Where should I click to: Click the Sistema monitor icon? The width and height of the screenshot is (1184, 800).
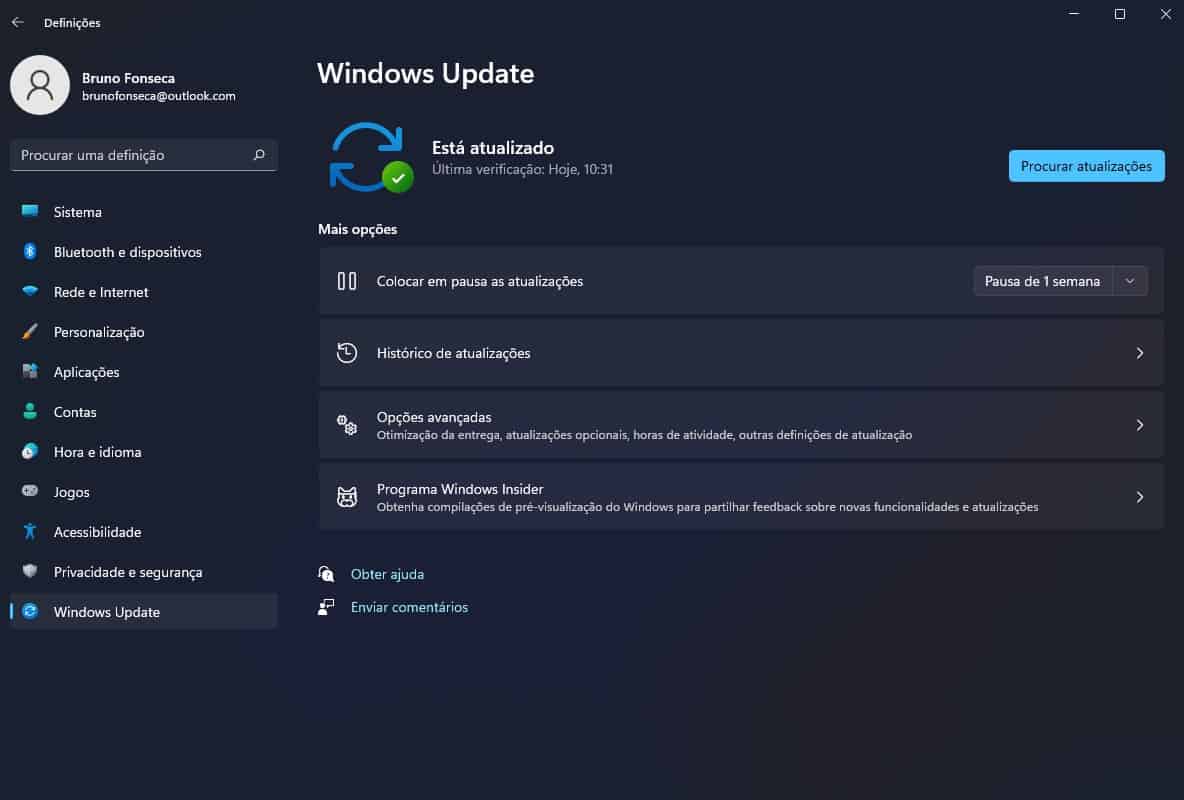pos(30,212)
